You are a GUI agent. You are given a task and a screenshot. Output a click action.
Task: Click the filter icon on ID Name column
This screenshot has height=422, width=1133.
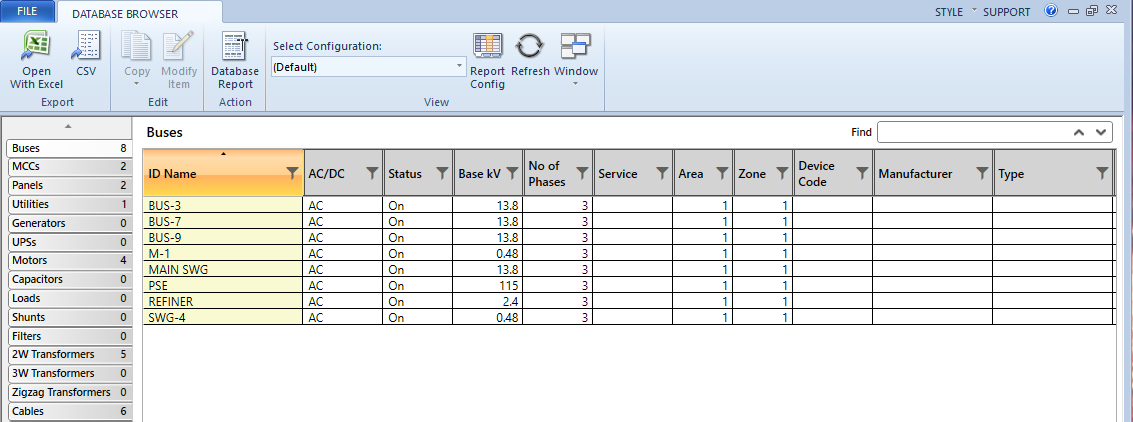point(292,174)
